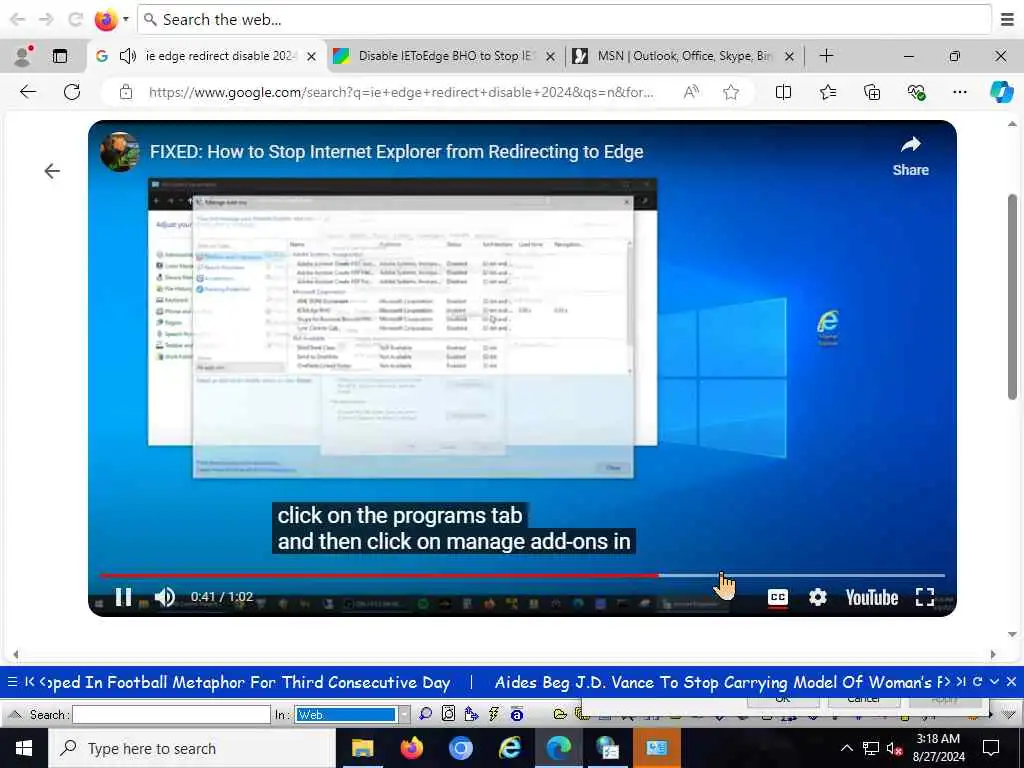Image resolution: width=1024 pixels, height=768 pixels.
Task: Share the YouTube video
Action: point(910,156)
